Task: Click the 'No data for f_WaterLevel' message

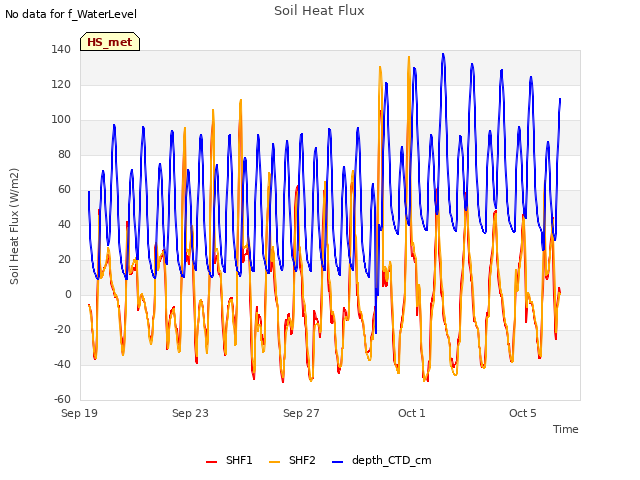Action: (x=71, y=14)
